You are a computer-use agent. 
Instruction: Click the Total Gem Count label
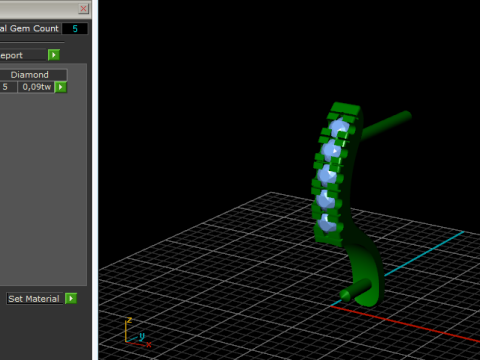click(x=29, y=29)
